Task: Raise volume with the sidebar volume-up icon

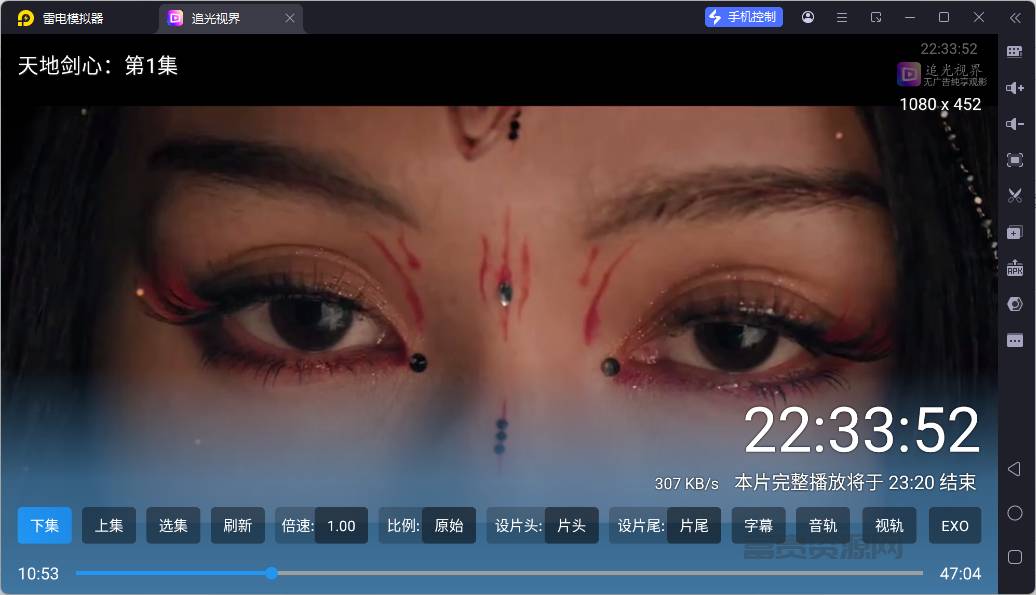Action: [x=1015, y=88]
